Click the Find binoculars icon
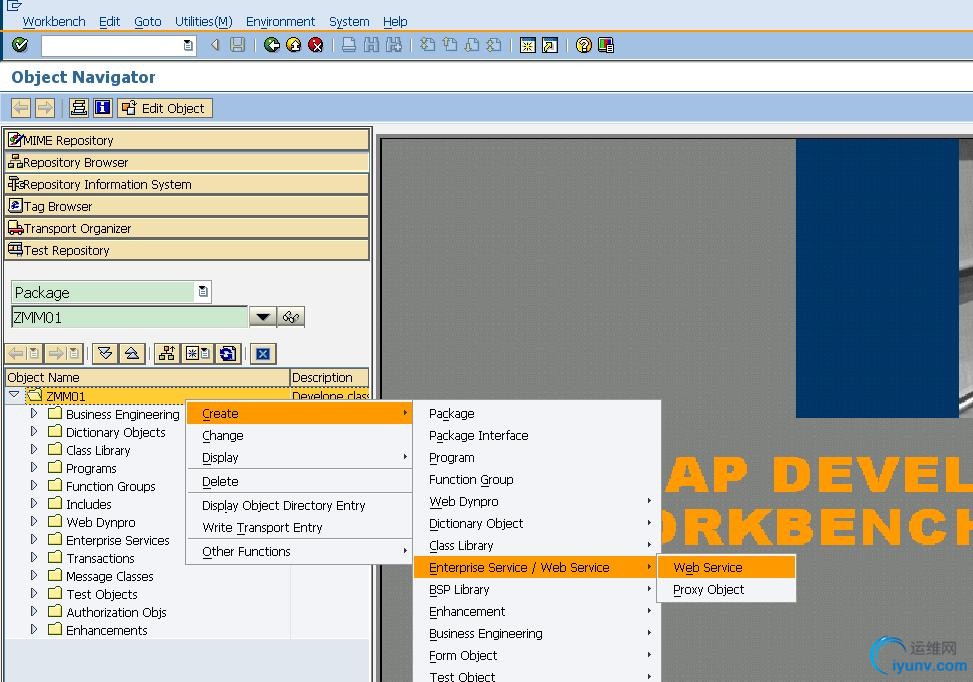The width and height of the screenshot is (973, 682). (x=371, y=45)
